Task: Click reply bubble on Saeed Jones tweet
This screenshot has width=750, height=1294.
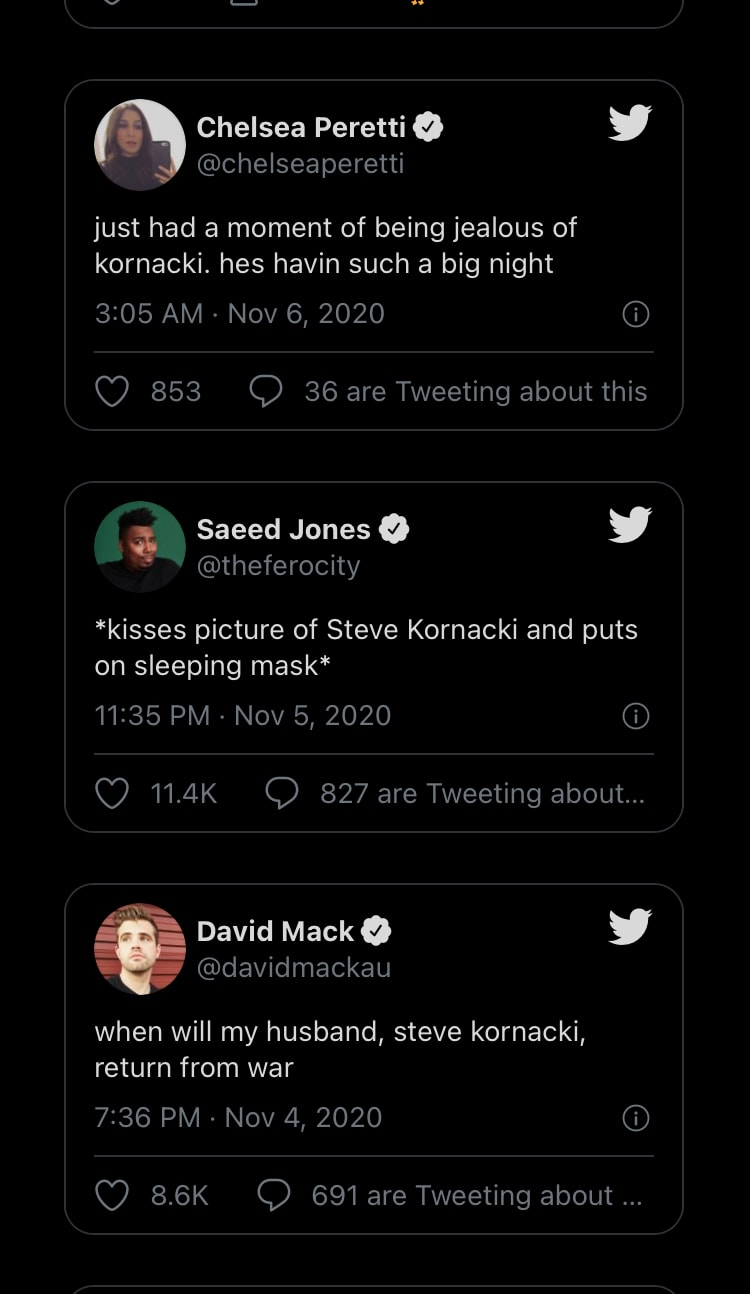Action: [x=281, y=794]
